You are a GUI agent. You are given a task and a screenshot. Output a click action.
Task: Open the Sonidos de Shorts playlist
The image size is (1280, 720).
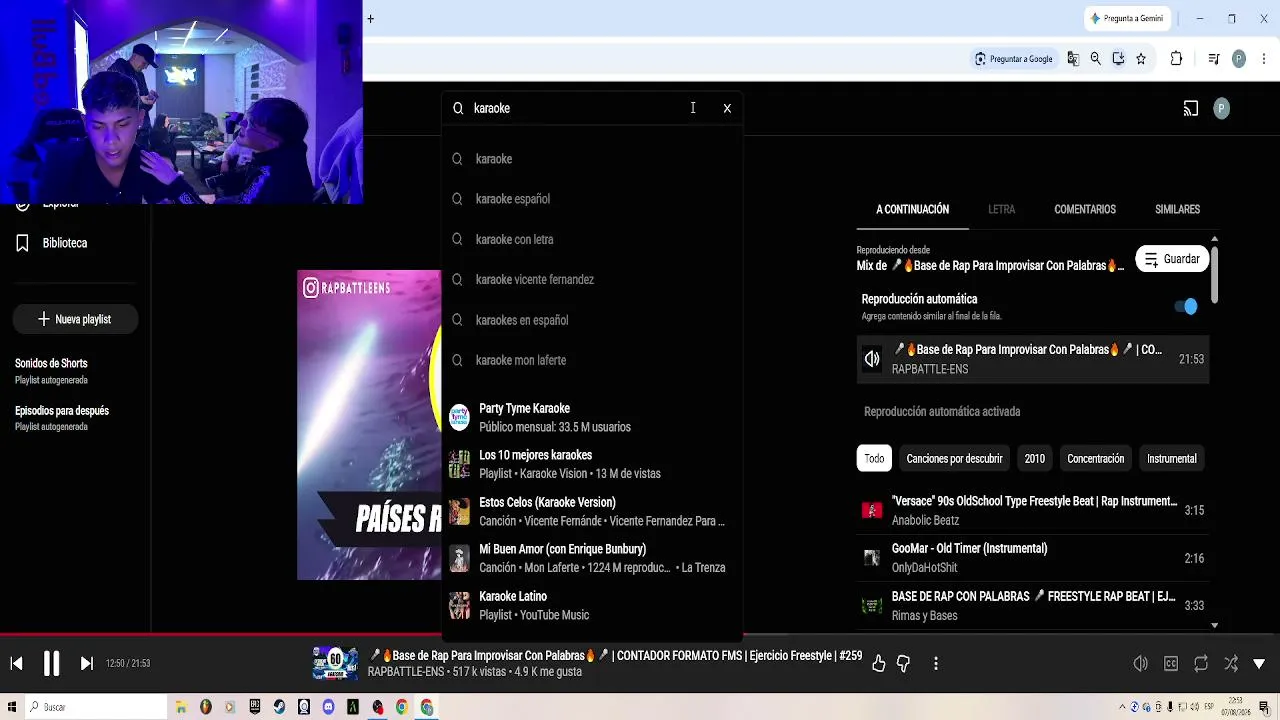click(x=75, y=371)
